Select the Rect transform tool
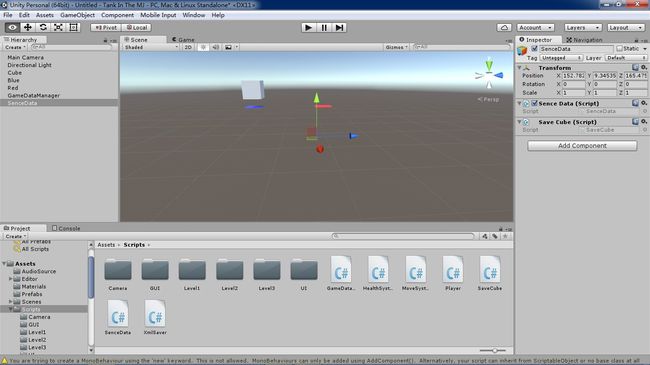The height and width of the screenshot is (365, 650). pyautogui.click(x=73, y=27)
